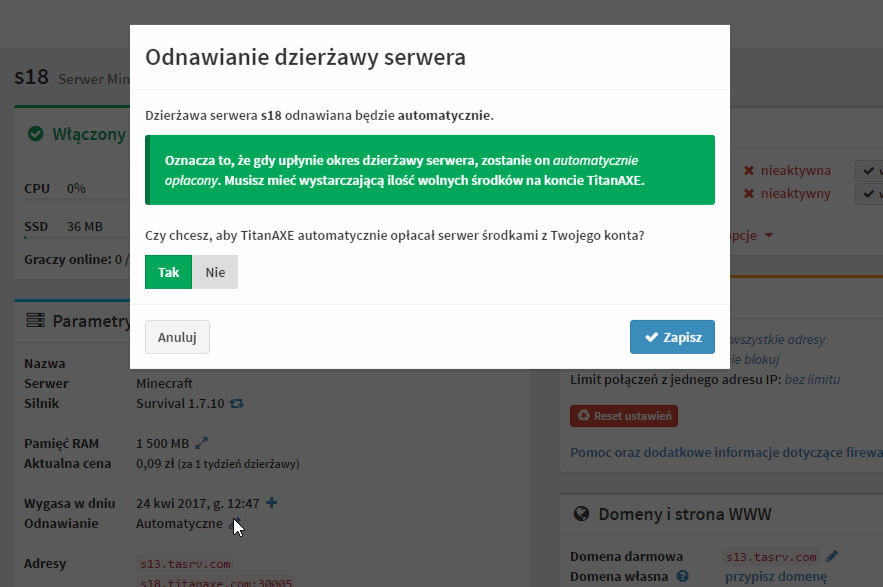The height and width of the screenshot is (587, 883).
Task: Click the 'Odnawianie dzierżawy serwera' dialog title
Action: tap(305, 57)
